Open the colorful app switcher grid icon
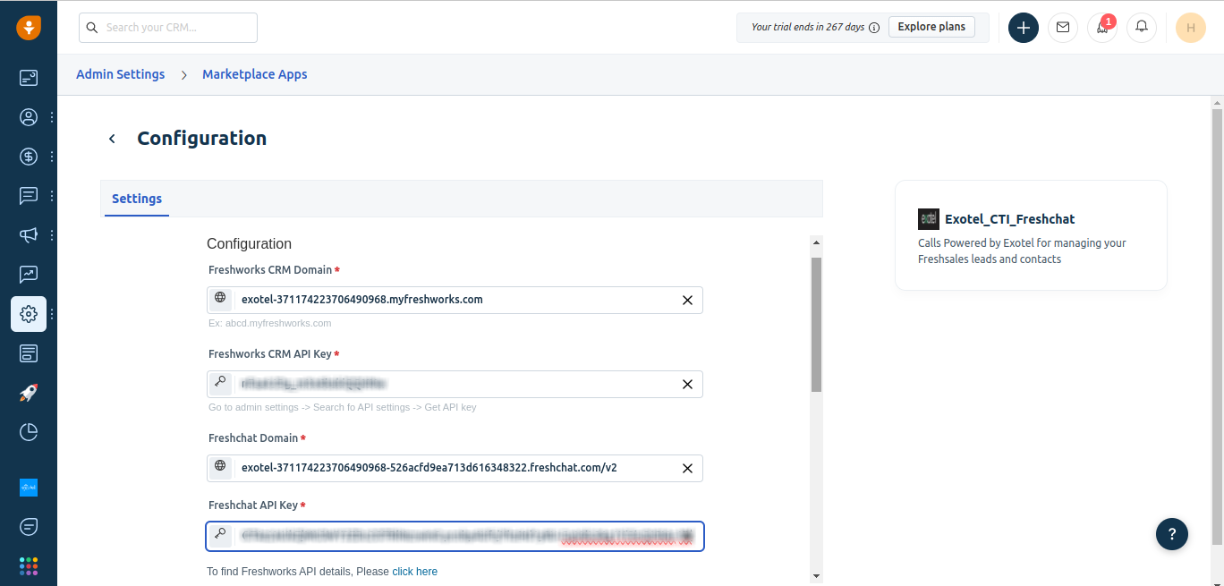 click(28, 565)
